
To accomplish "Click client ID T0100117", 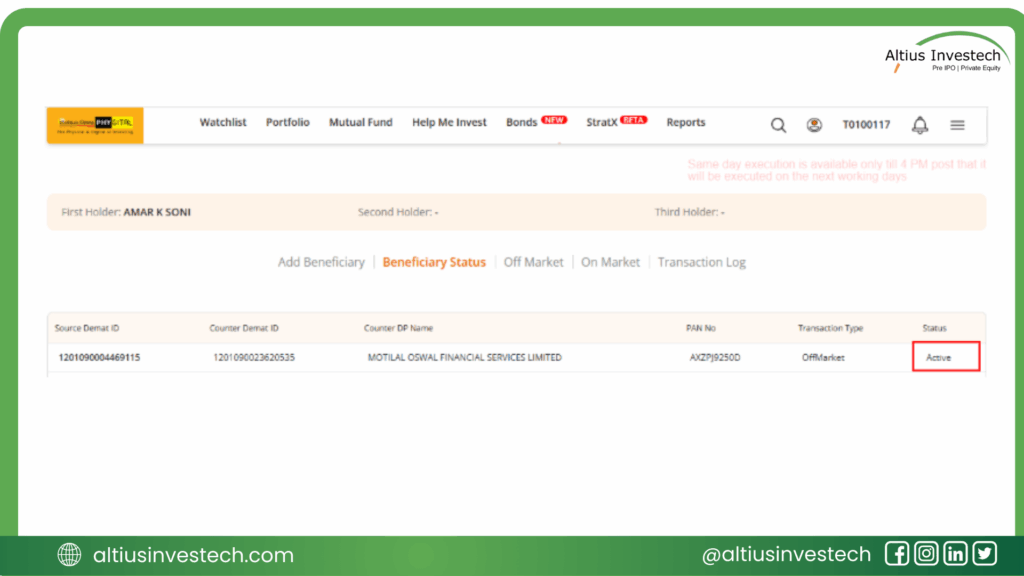I will click(x=866, y=125).
